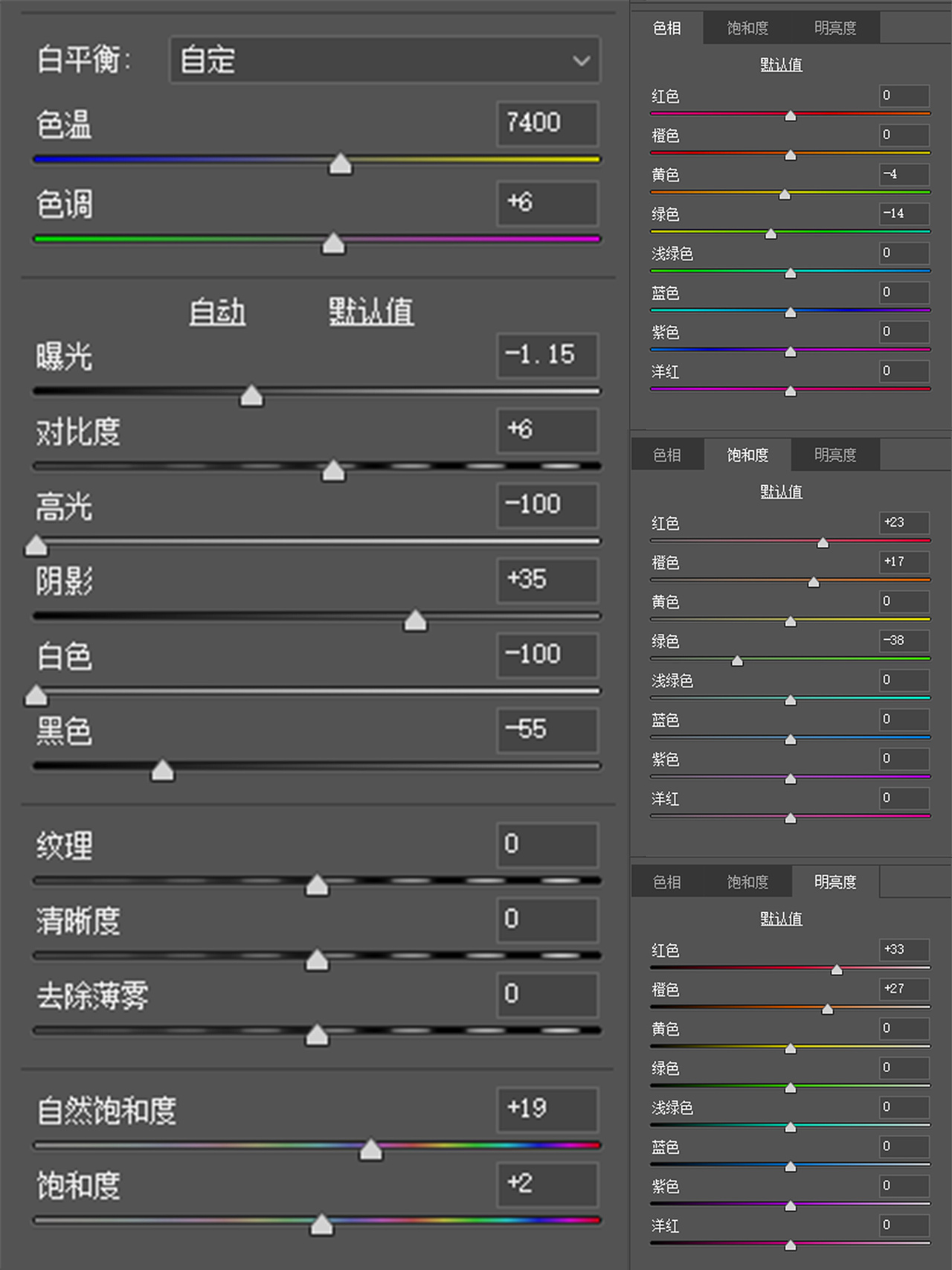Screen dimensions: 952x1270
Task: Click the 清晰度 value field
Action: [547, 920]
